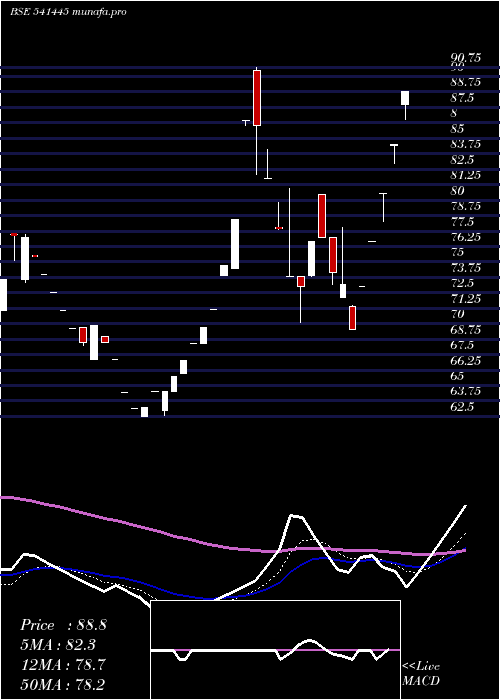Click the 62.5 price axis label
Viewport: 500px width, 700px height.
462,407
